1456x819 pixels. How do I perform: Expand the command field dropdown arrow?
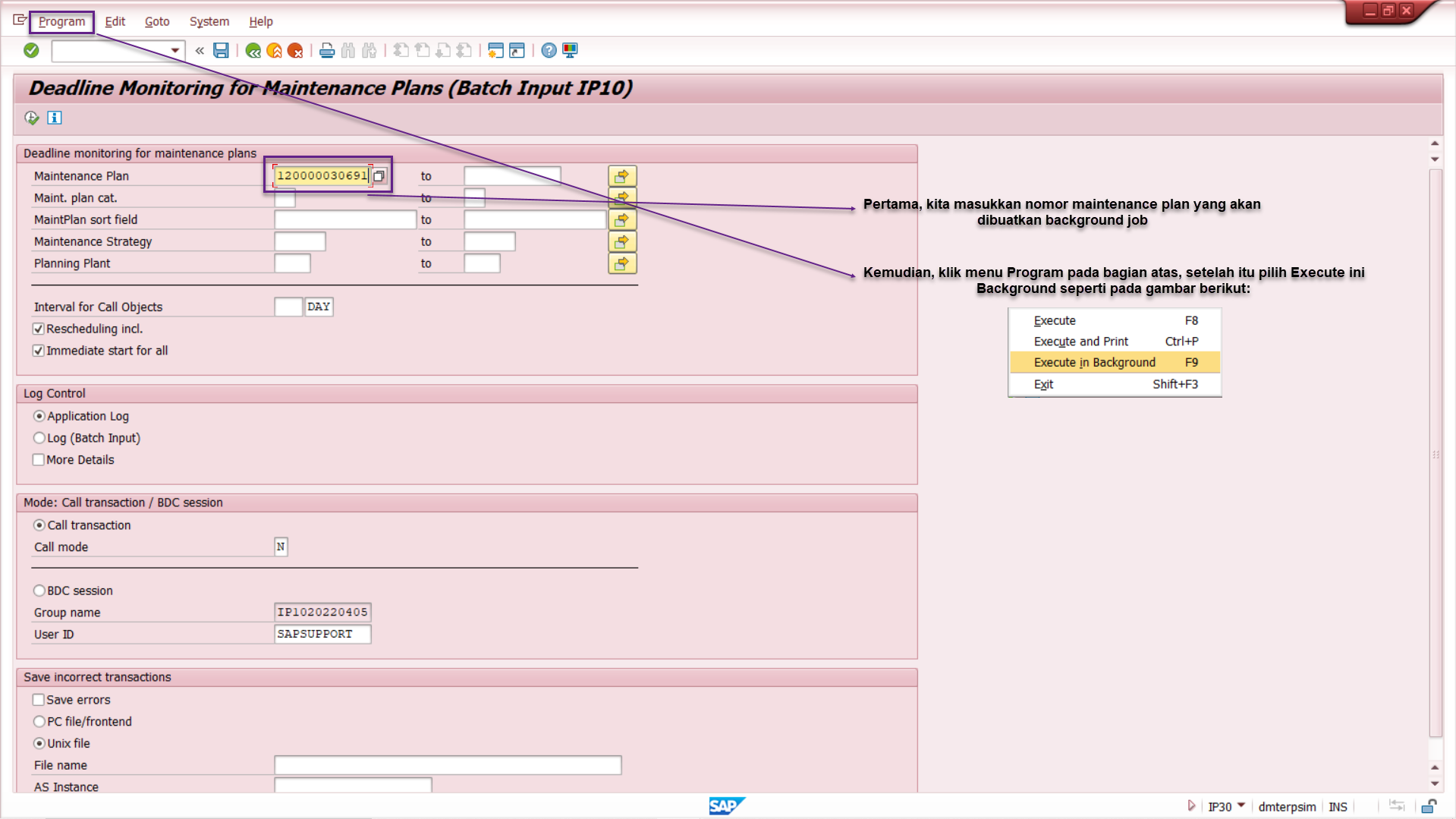(x=175, y=51)
